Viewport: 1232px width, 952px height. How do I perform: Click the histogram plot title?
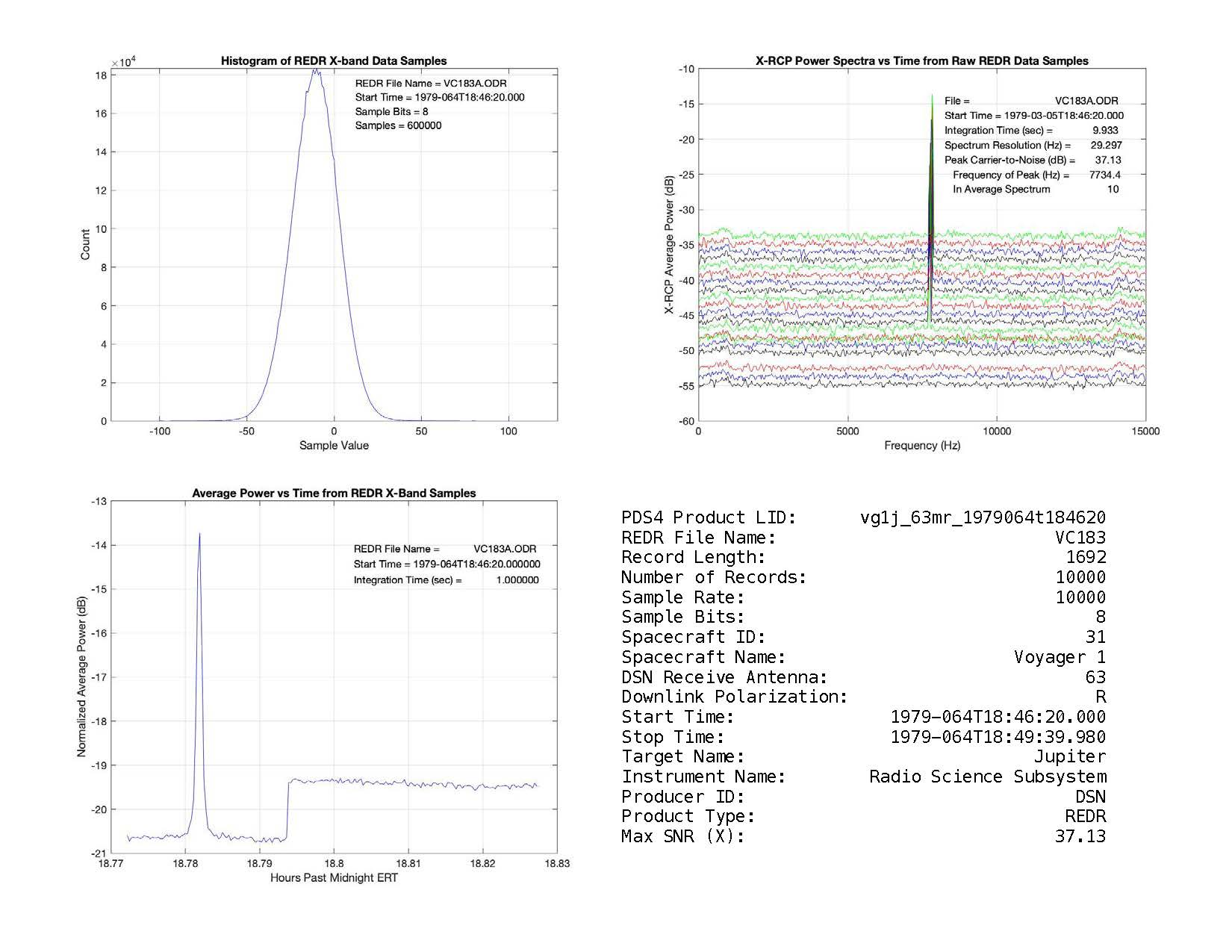point(333,61)
